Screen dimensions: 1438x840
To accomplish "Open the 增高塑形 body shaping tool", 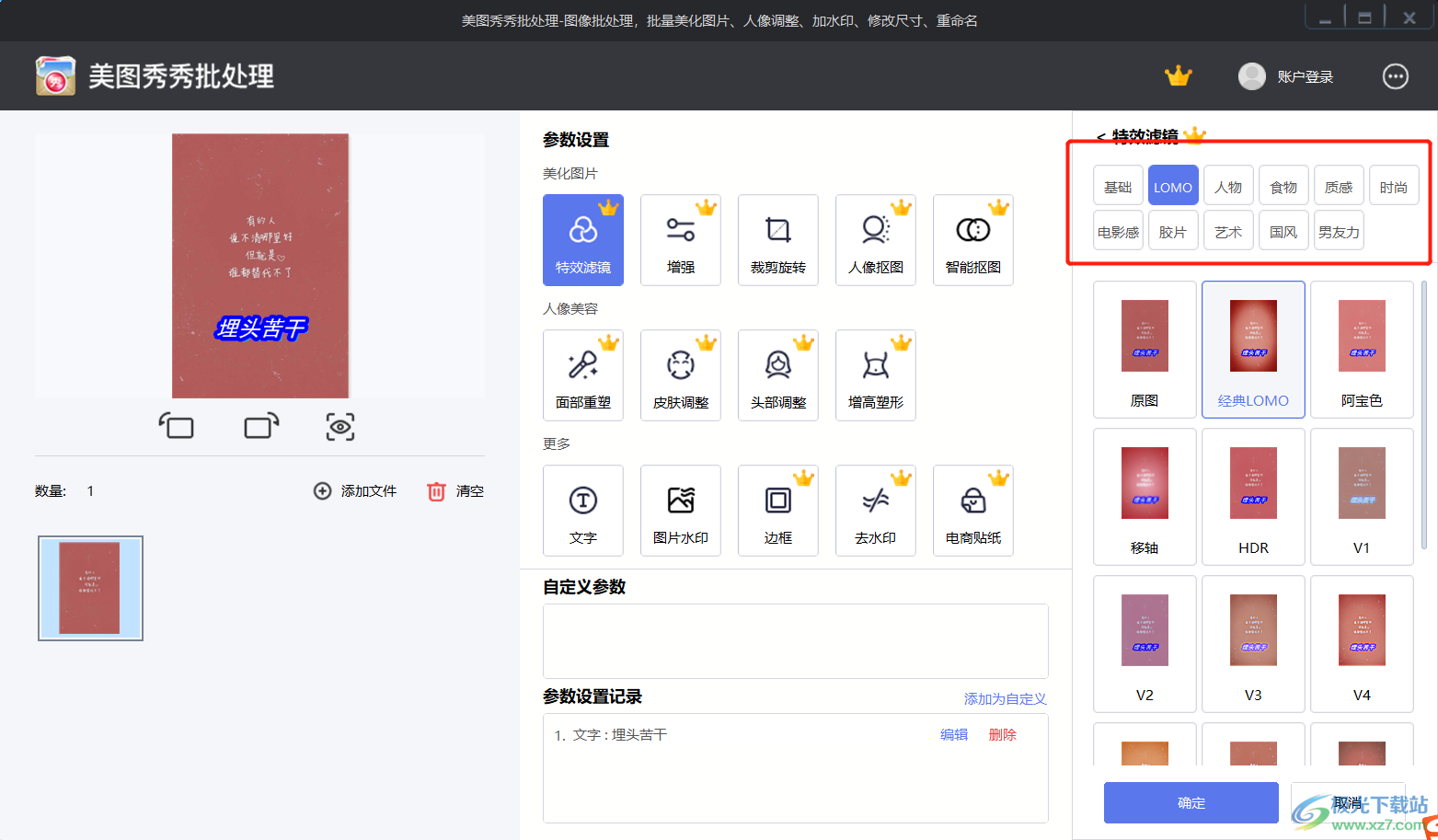I will (x=876, y=375).
